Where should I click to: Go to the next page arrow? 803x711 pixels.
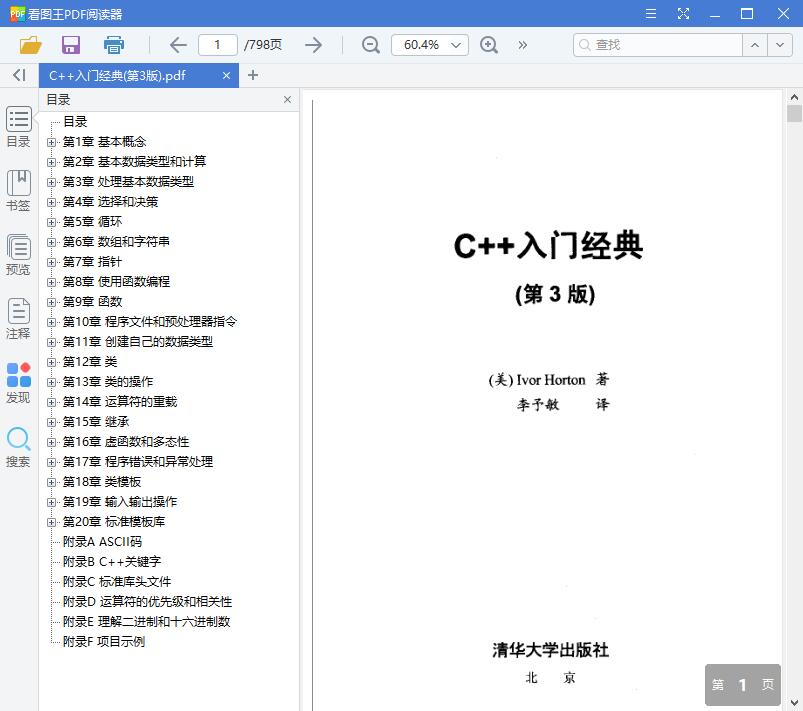tap(313, 45)
